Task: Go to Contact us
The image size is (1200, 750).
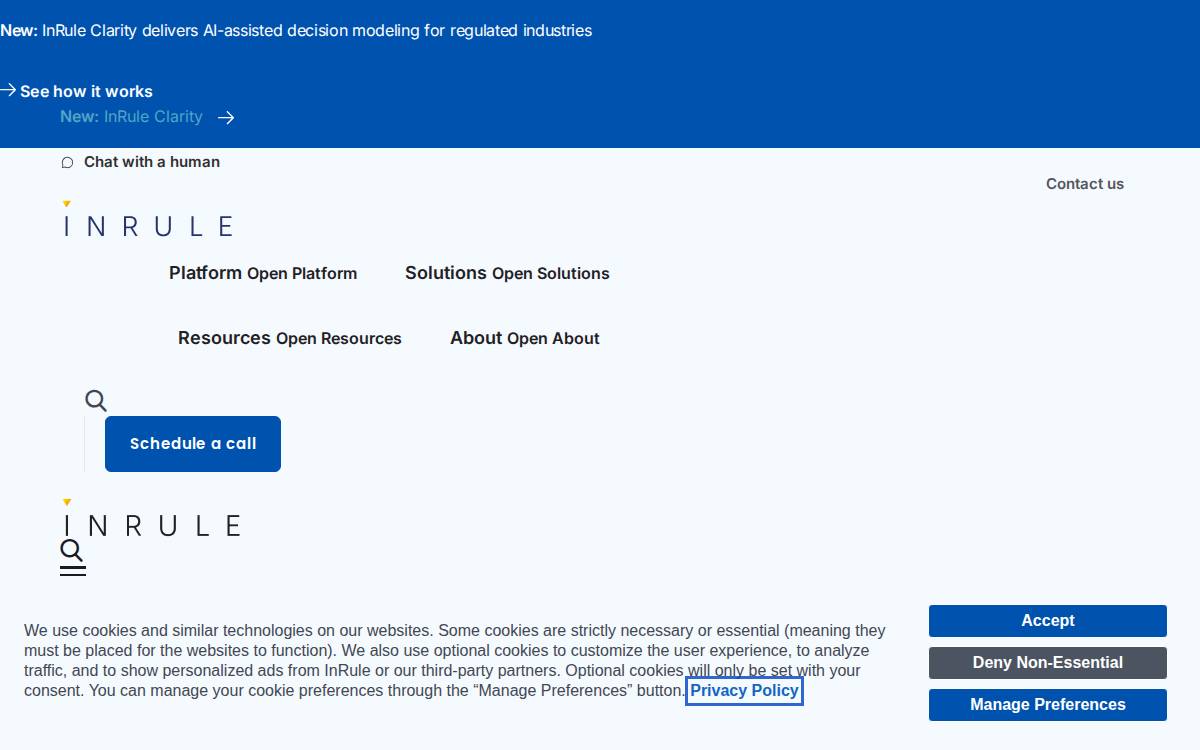Action: [x=1085, y=184]
